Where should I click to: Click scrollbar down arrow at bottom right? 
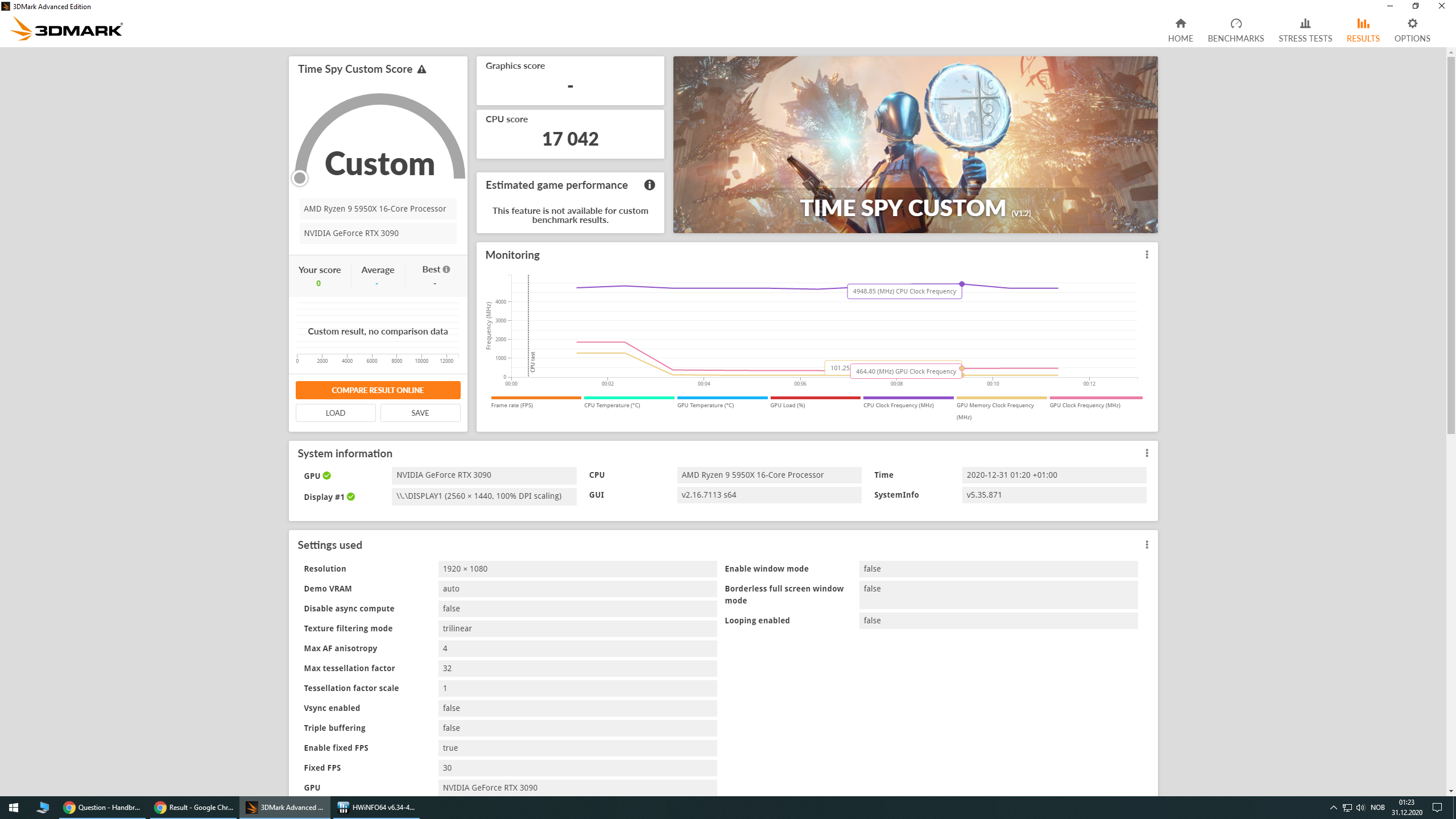[1451, 791]
